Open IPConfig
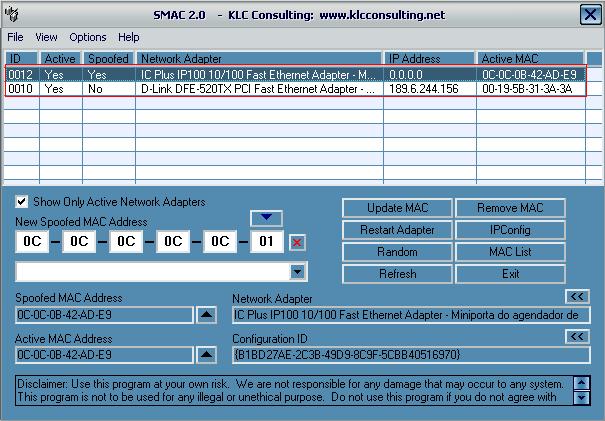Viewport: 605px width, 421px height. tap(510, 230)
